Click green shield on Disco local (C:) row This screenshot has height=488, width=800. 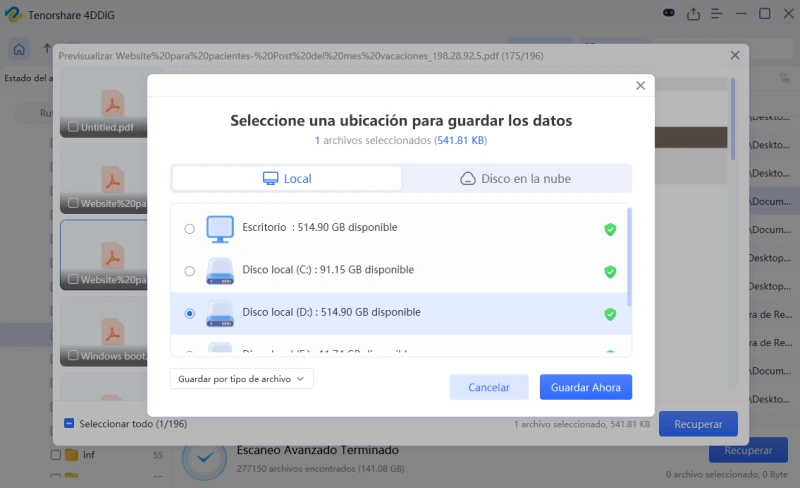click(x=610, y=272)
